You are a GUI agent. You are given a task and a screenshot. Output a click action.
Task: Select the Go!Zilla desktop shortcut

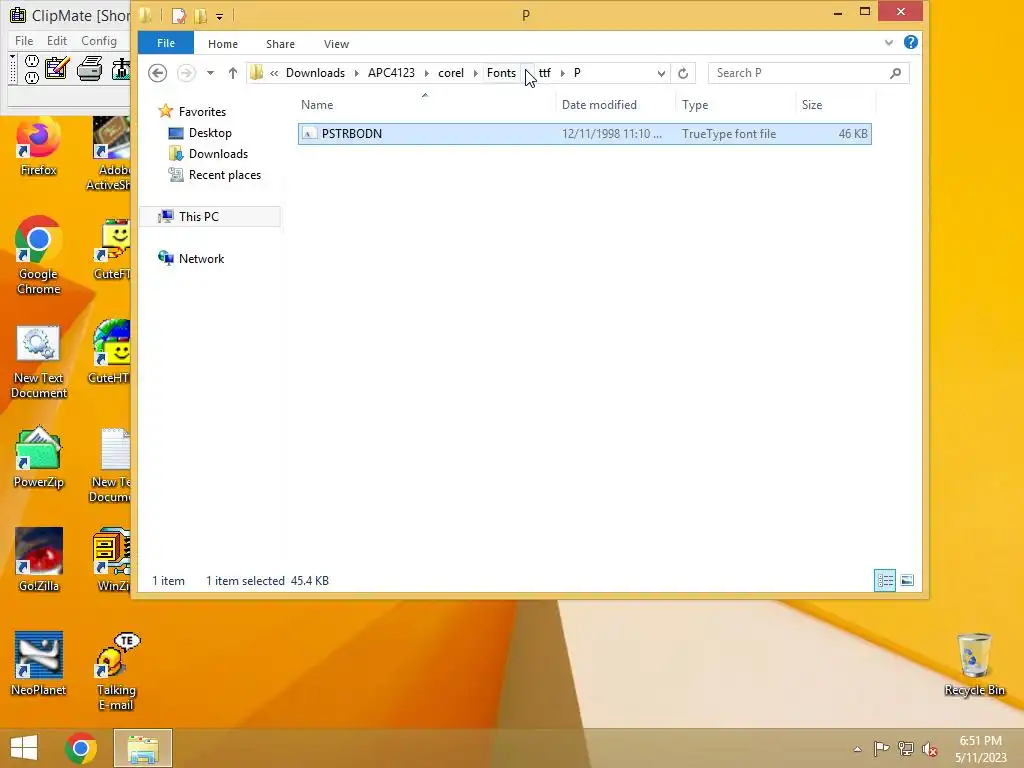pyautogui.click(x=39, y=560)
